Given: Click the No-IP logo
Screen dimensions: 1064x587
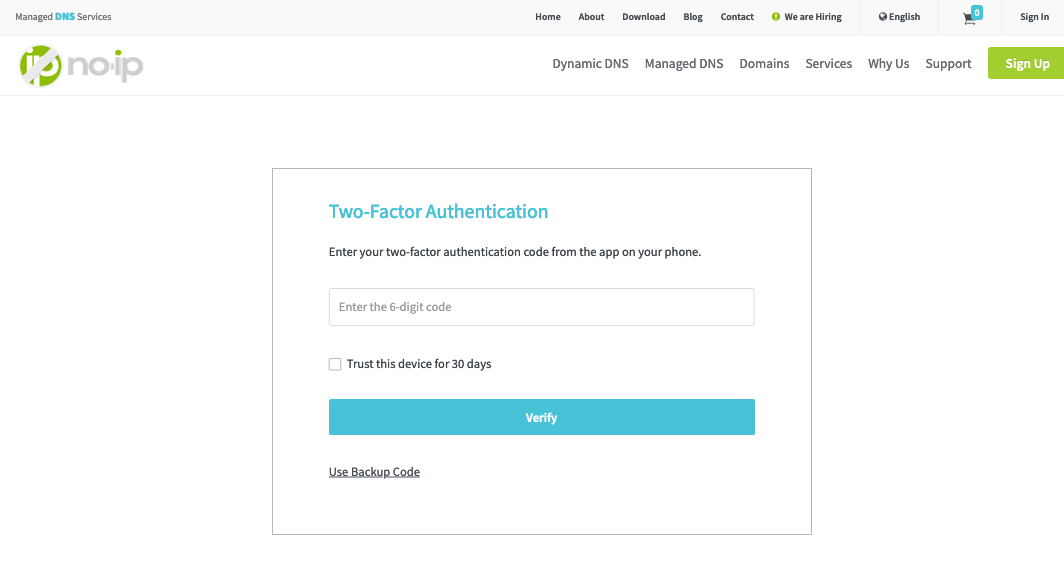Looking at the screenshot, I should coord(80,63).
